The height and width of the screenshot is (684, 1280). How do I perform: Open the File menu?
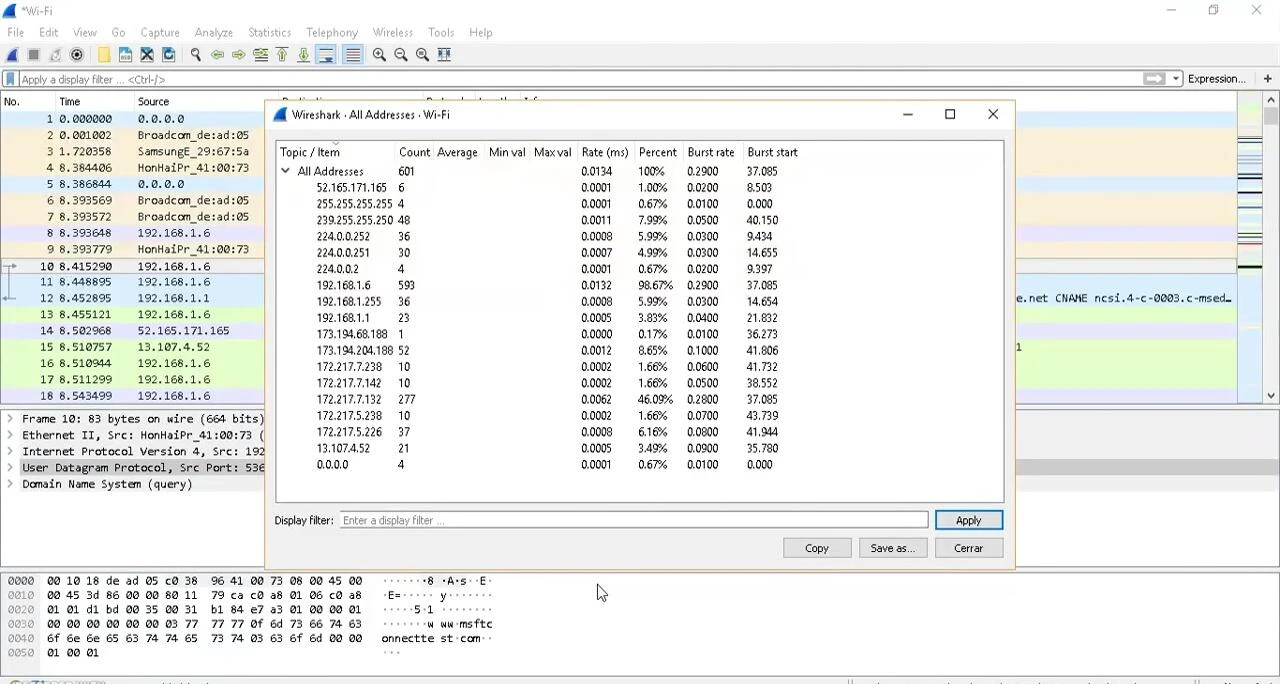(15, 32)
